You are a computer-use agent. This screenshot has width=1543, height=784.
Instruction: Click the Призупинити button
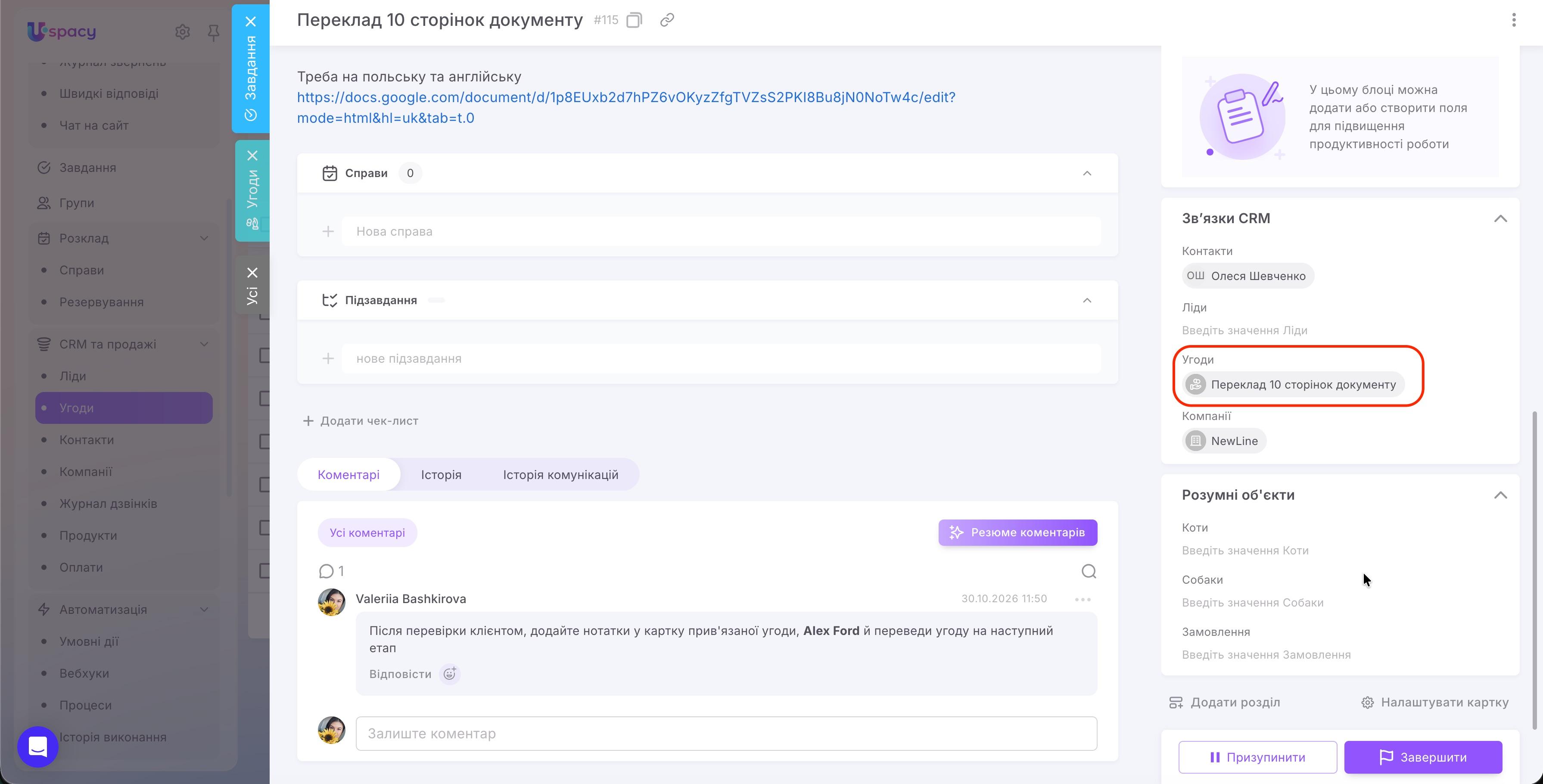(x=1257, y=758)
